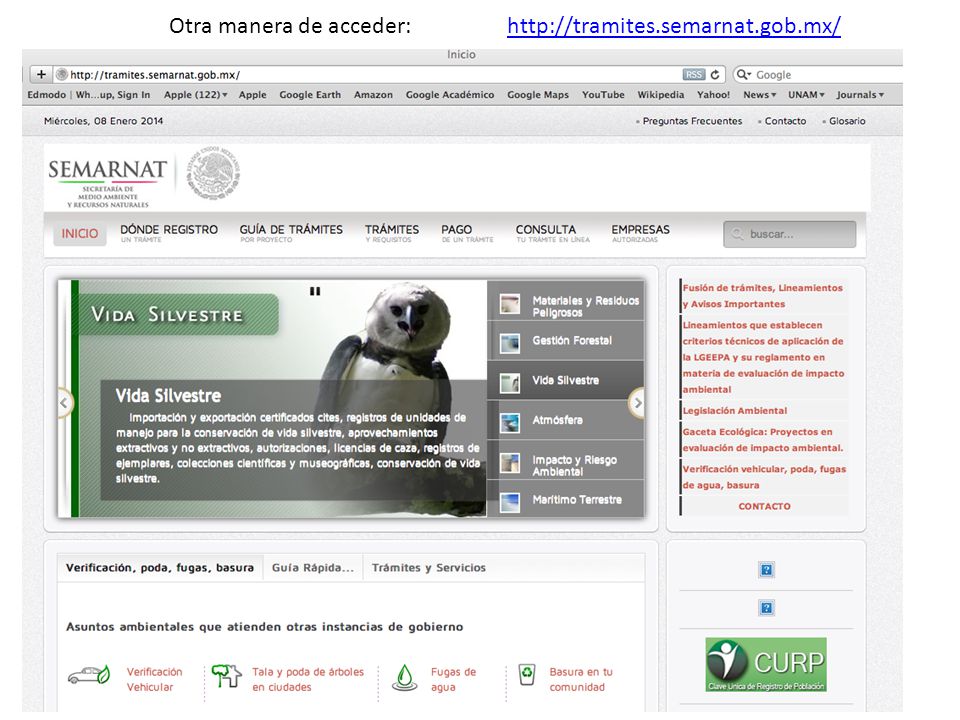This screenshot has height=720, width=960.
Task: Click the CURP banner image
Action: [766, 665]
